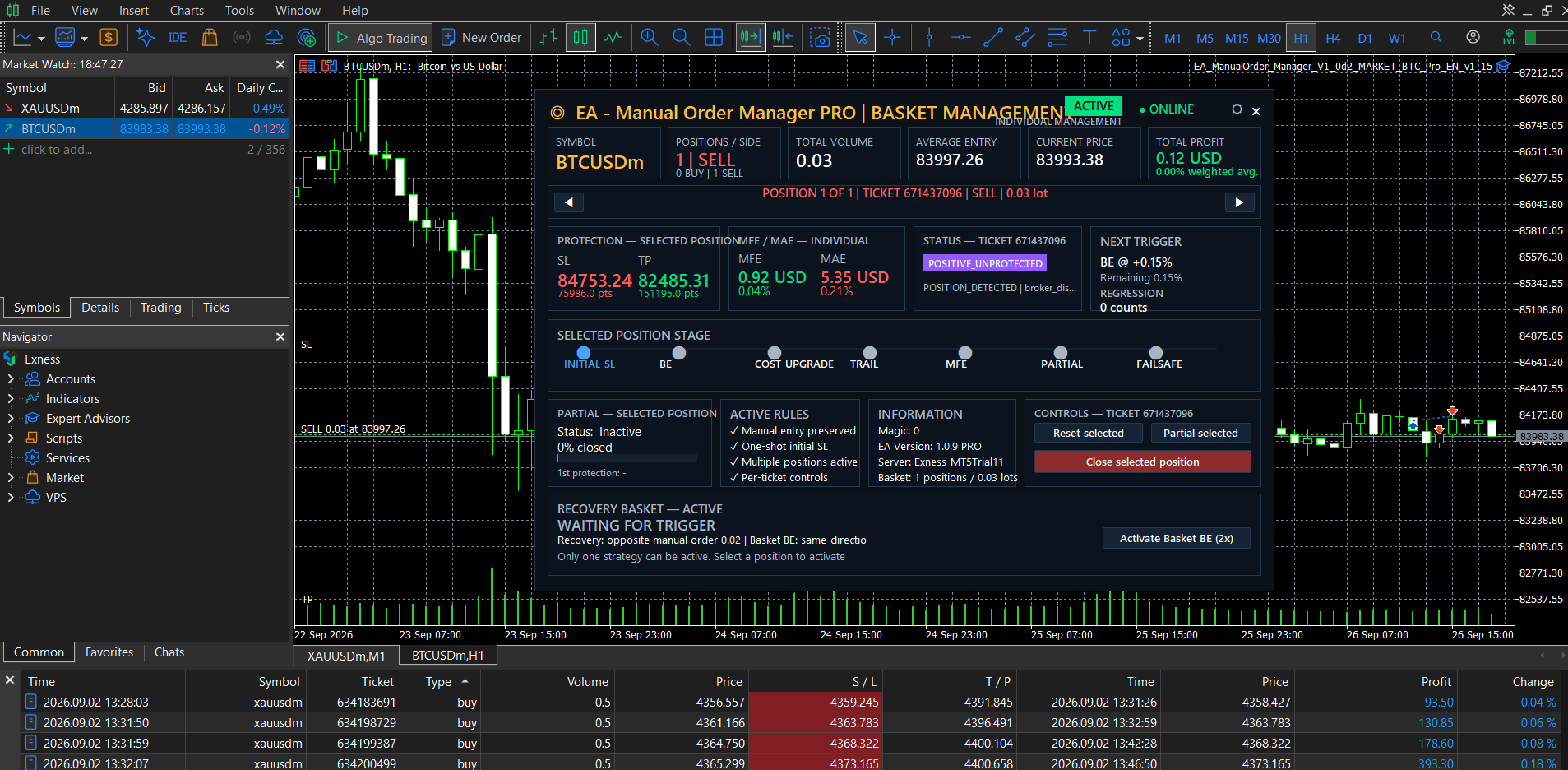Switch chart to bar chart icon

548,38
